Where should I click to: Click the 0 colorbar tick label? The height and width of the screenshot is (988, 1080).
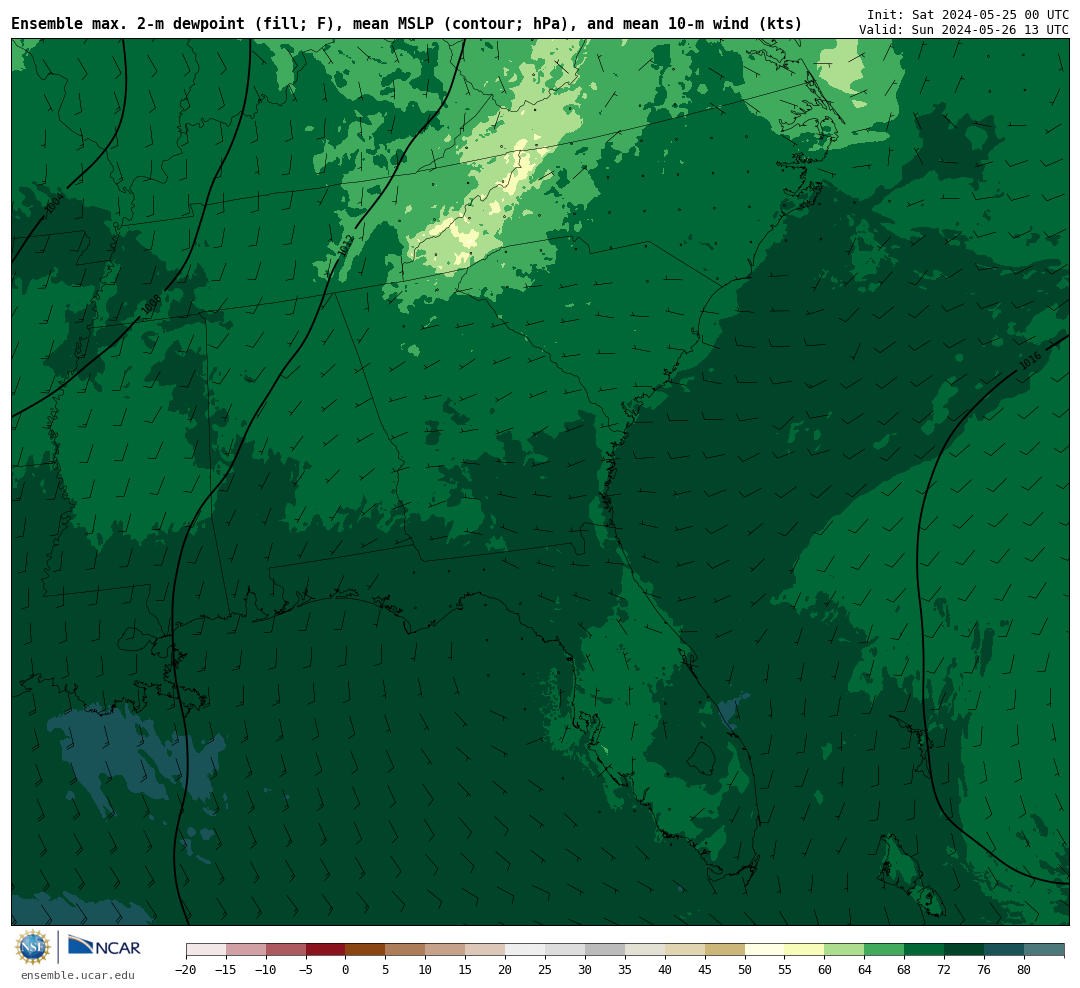point(346,970)
